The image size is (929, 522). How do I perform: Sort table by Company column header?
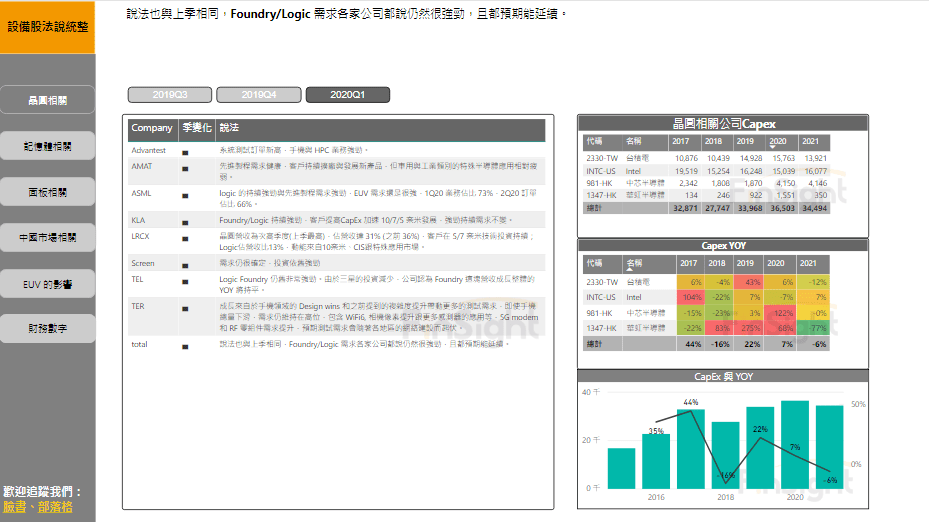pyautogui.click(x=152, y=128)
